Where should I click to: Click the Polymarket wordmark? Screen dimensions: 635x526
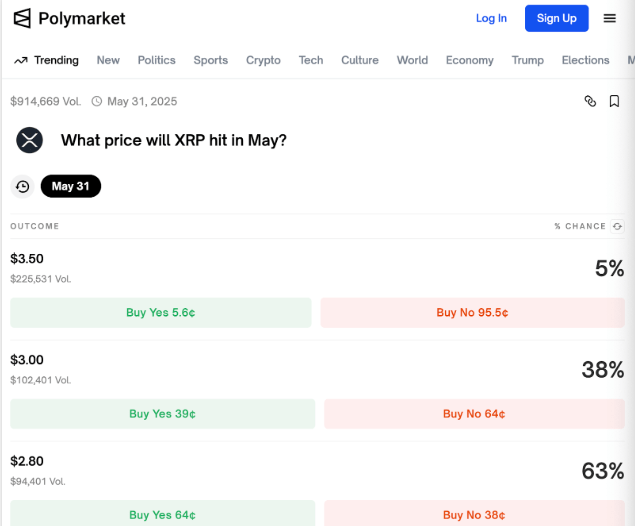tap(82, 19)
